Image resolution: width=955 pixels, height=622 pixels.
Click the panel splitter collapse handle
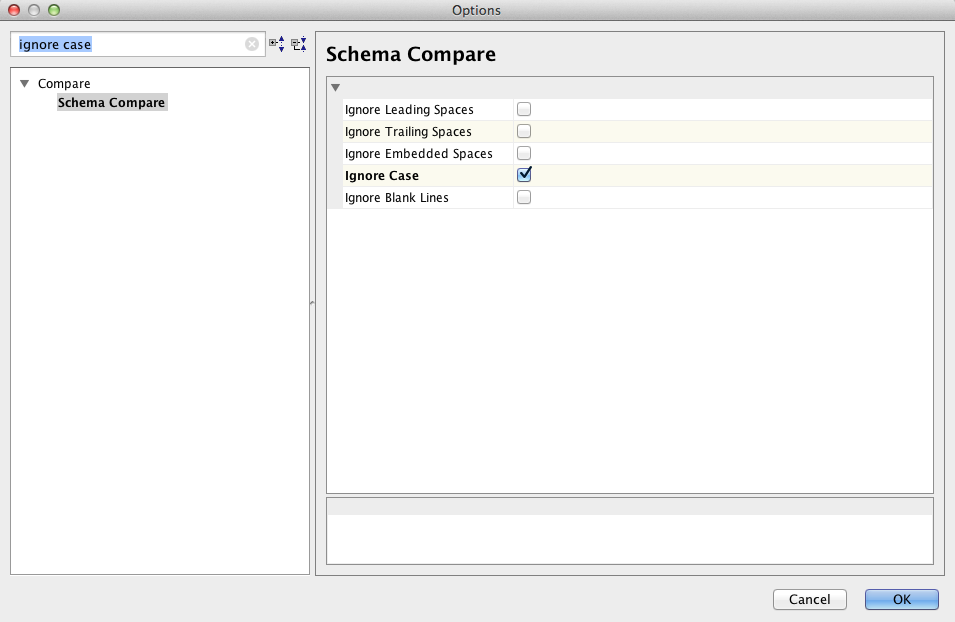coord(312,302)
